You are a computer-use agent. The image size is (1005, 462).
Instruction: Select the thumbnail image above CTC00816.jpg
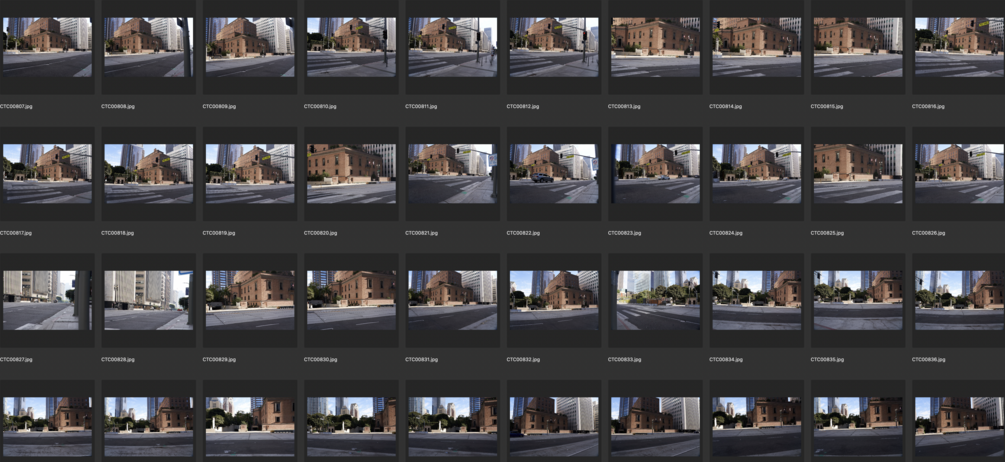[959, 47]
